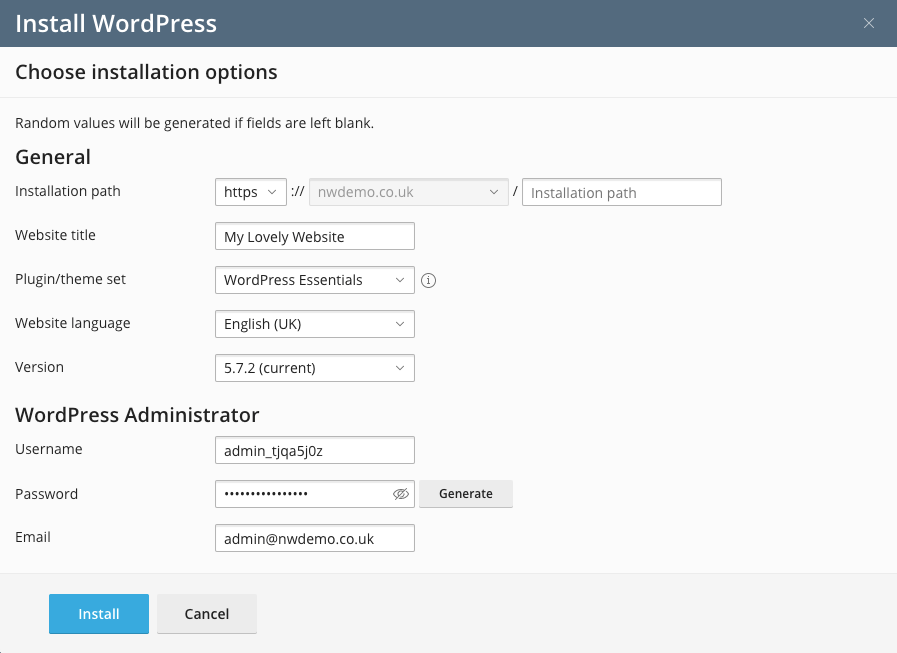
Task: Focus the Installation path text field
Action: pyautogui.click(x=622, y=192)
